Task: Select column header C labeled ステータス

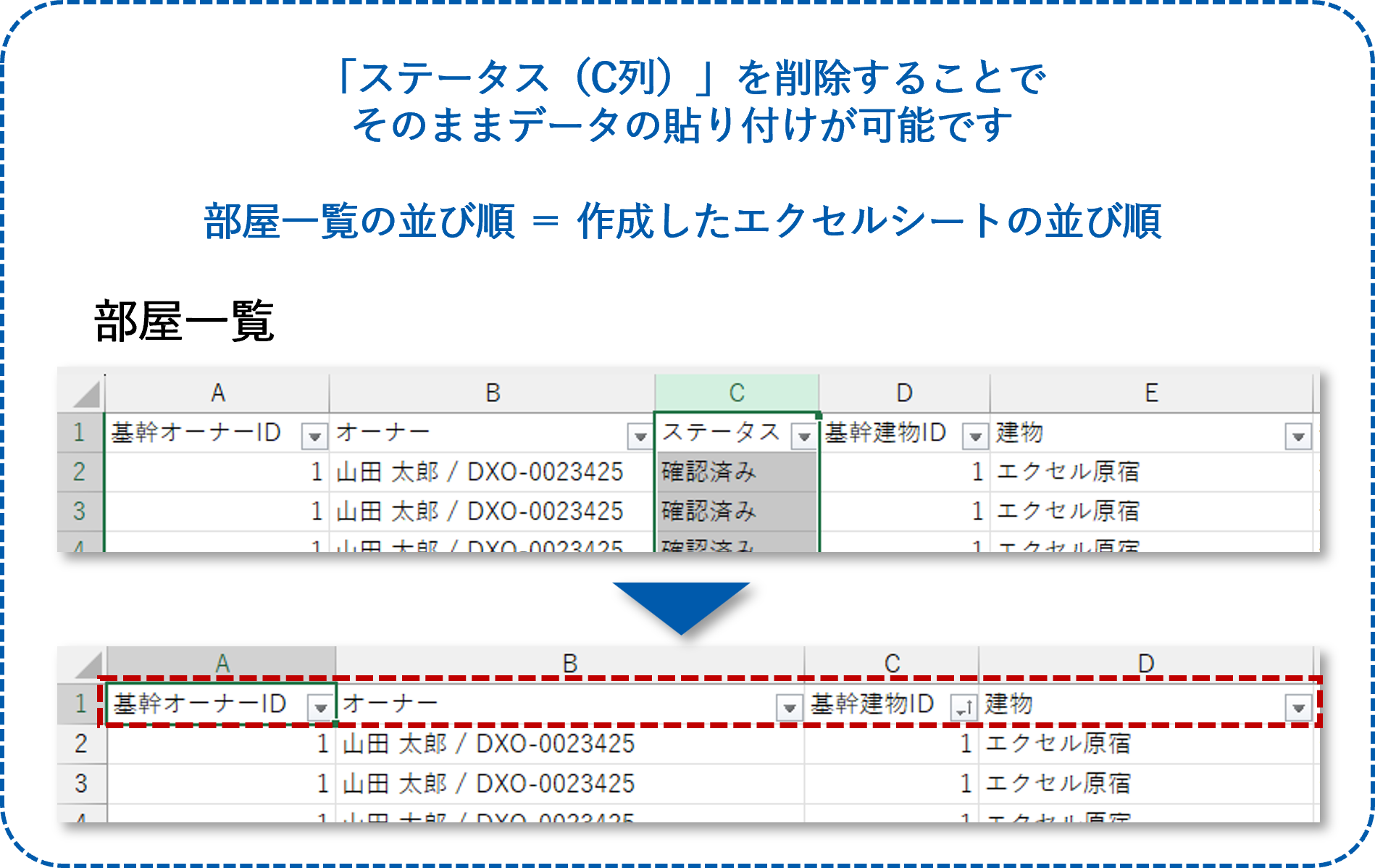Action: pyautogui.click(x=736, y=393)
